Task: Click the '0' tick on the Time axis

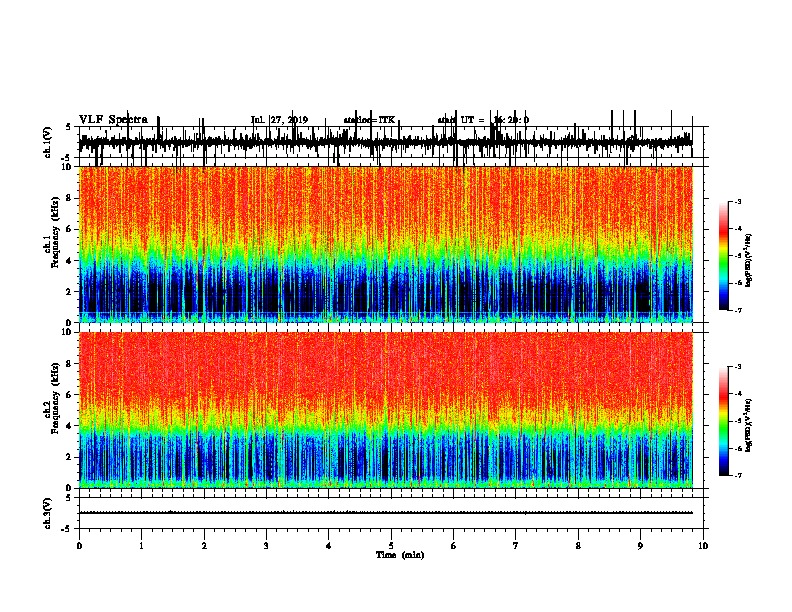Action: click(79, 546)
